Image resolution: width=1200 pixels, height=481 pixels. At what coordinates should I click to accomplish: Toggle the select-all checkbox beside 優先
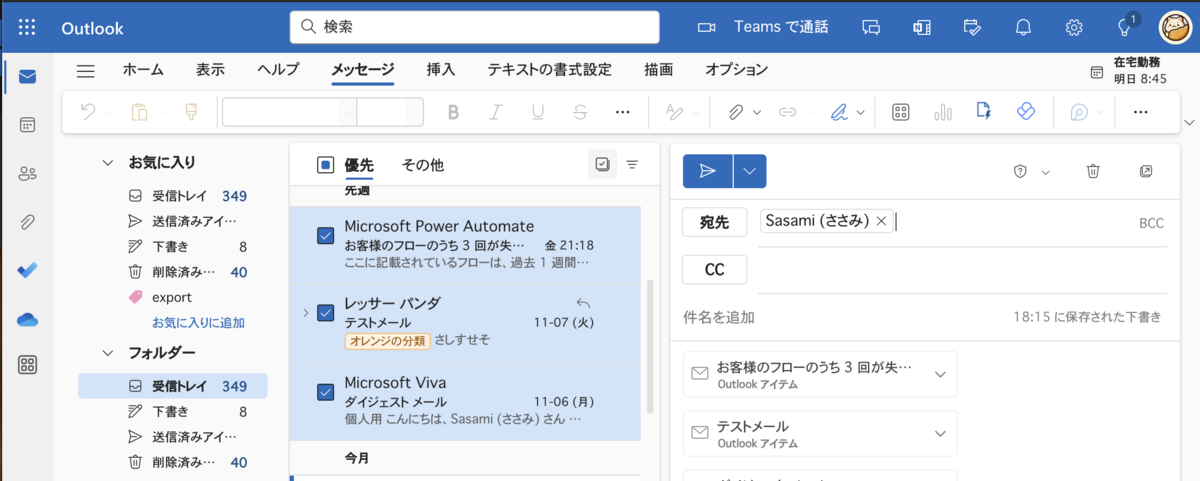click(325, 165)
